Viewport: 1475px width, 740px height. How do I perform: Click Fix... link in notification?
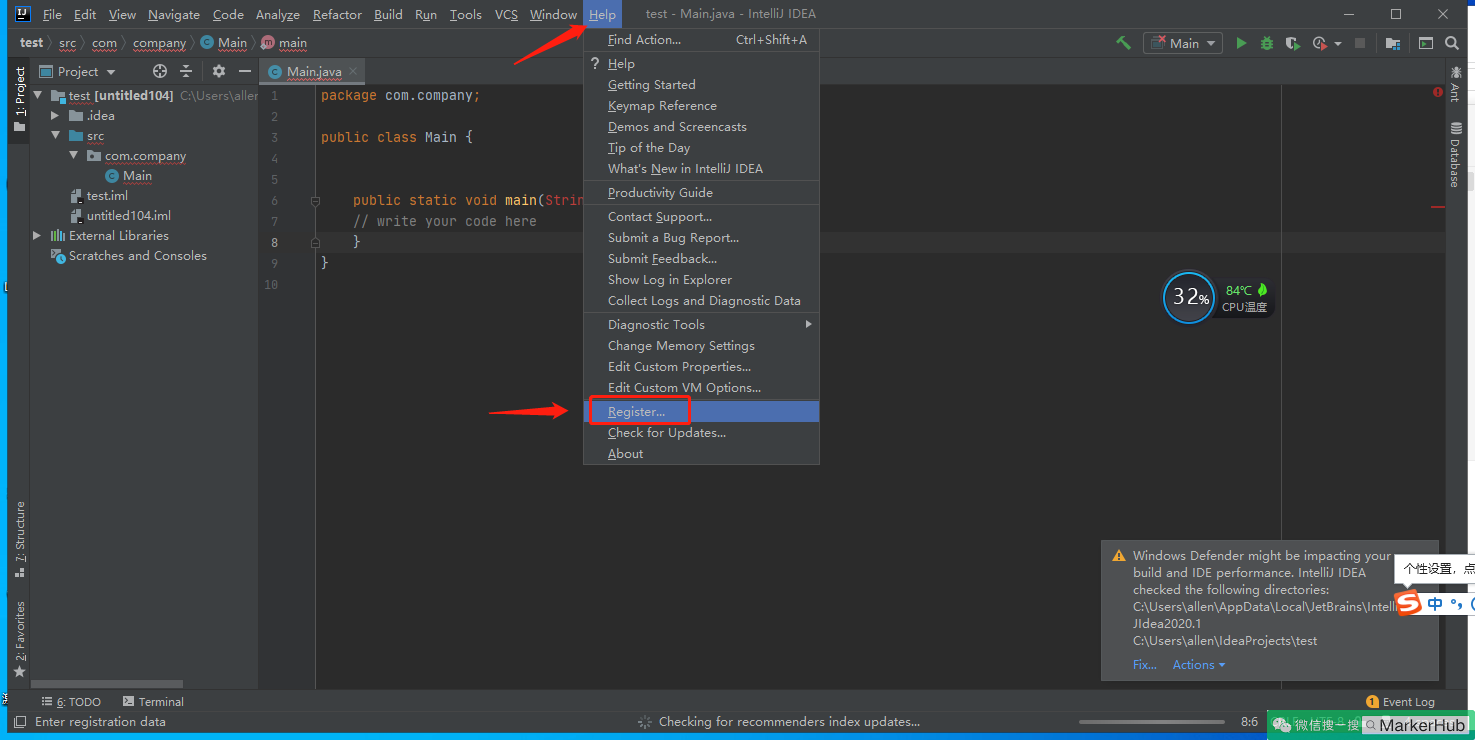(1145, 665)
